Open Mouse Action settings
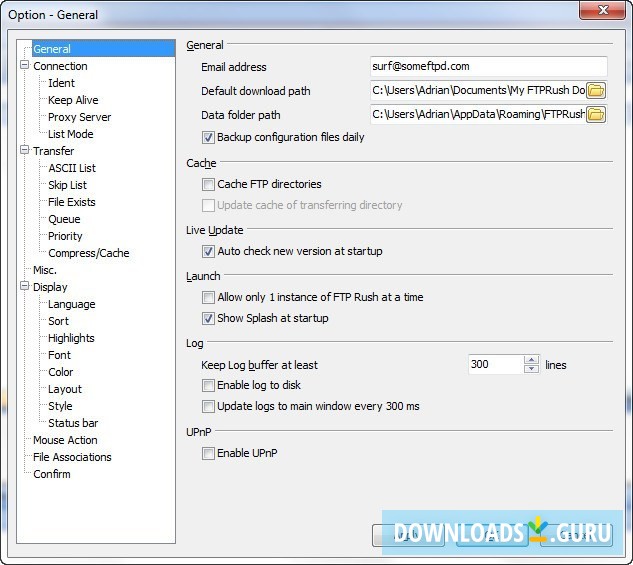This screenshot has width=633, height=565. click(65, 440)
